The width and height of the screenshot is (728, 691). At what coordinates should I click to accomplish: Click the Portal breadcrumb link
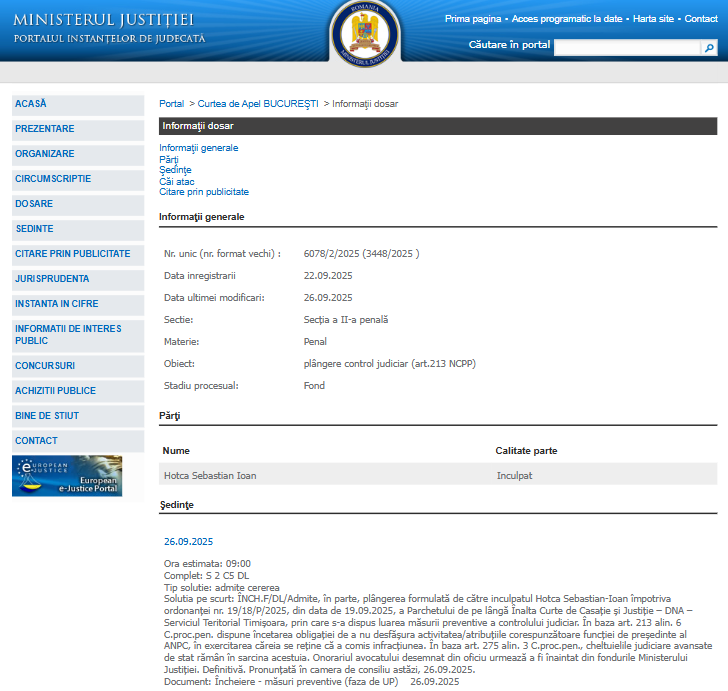coord(172,104)
